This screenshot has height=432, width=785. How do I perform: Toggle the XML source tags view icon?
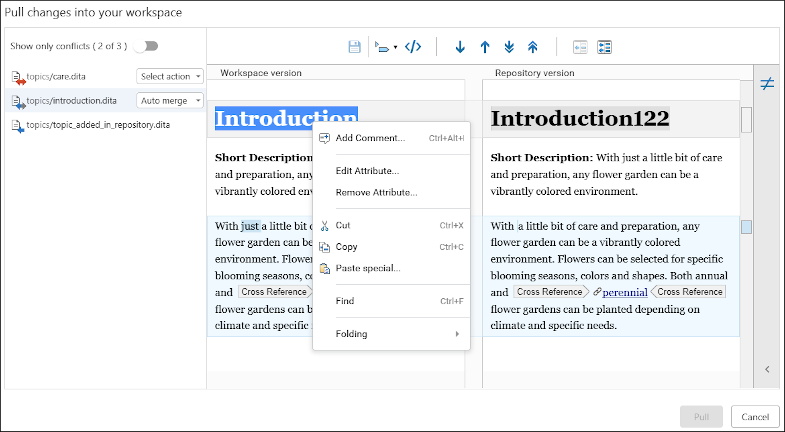[x=413, y=47]
